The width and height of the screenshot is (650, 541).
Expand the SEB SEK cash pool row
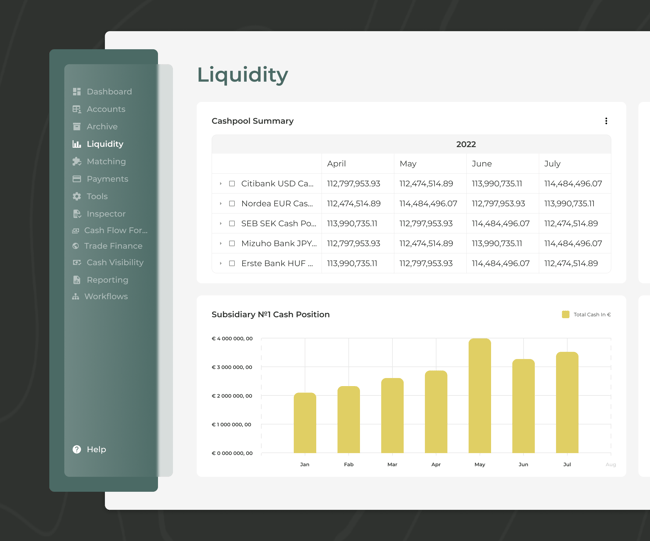point(221,223)
